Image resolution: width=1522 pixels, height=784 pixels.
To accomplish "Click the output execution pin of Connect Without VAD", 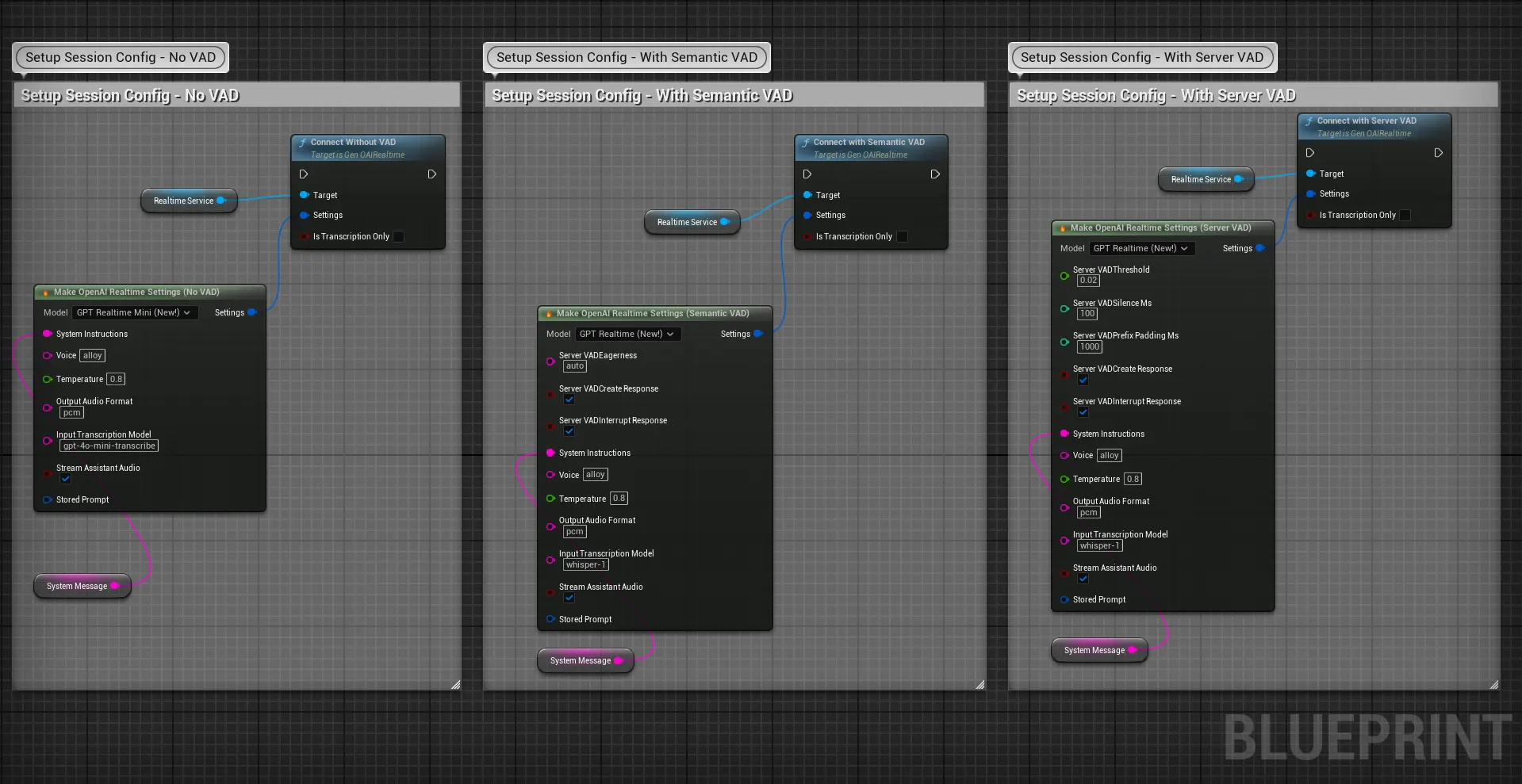I will pos(431,174).
